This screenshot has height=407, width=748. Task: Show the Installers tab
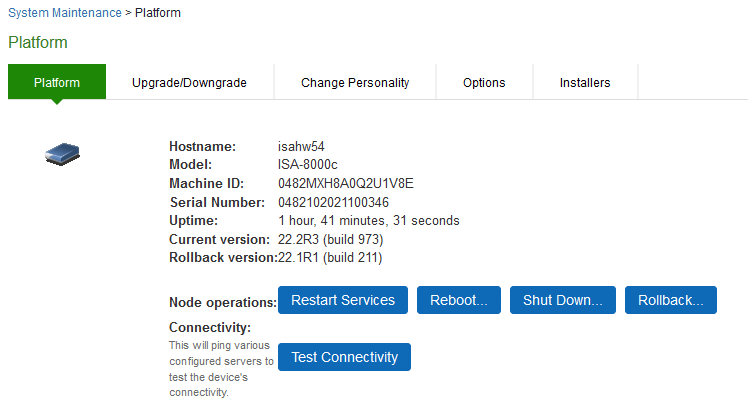pyautogui.click(x=585, y=82)
